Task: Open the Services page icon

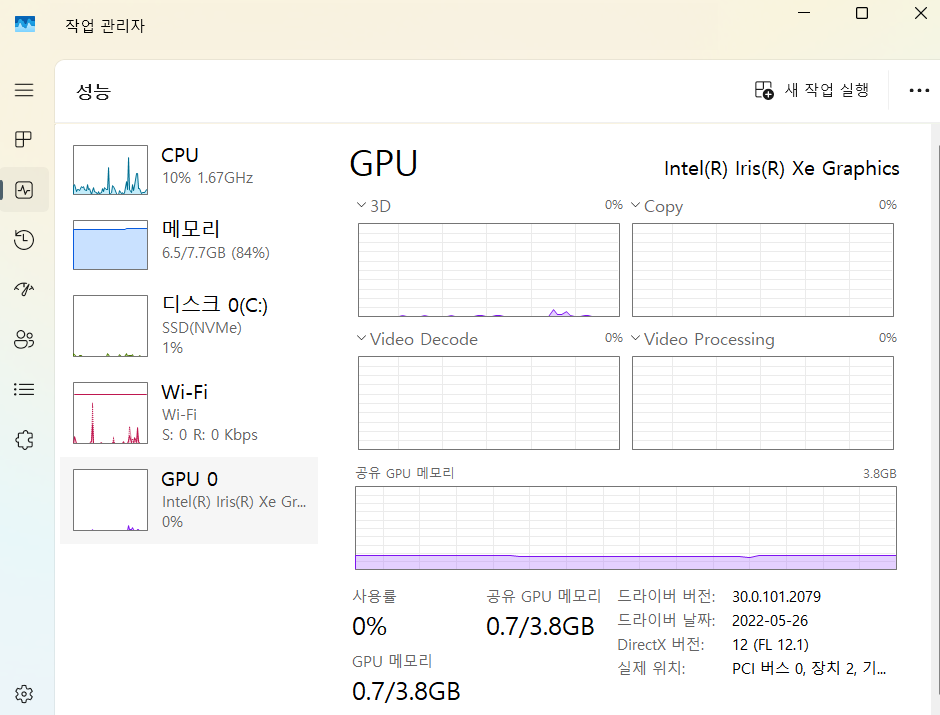Action: (24, 440)
